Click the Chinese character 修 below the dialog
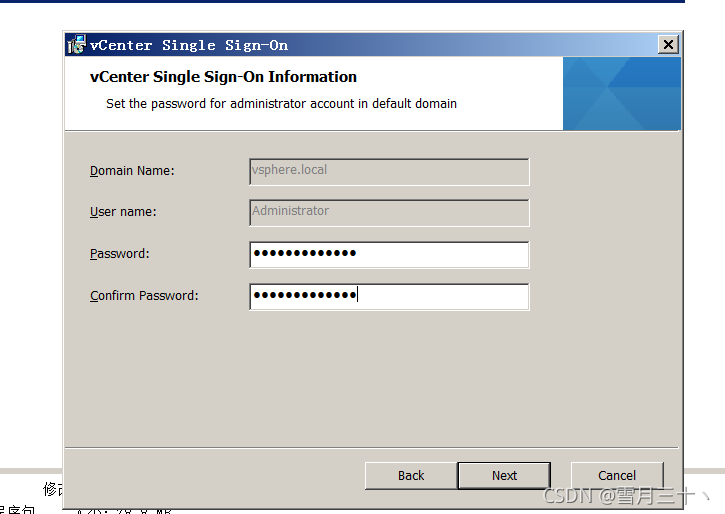 (52, 489)
